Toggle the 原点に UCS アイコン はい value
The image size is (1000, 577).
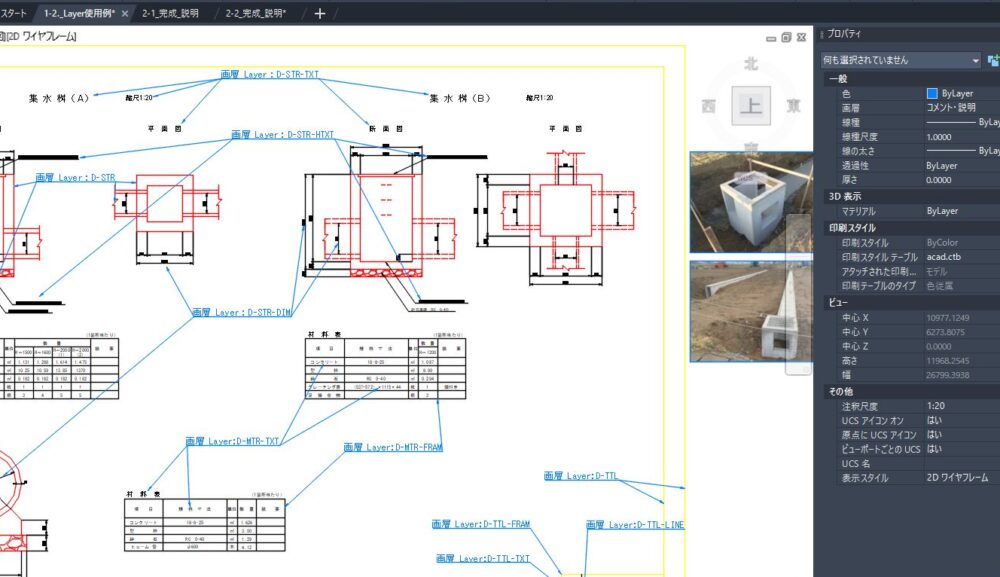pos(934,435)
